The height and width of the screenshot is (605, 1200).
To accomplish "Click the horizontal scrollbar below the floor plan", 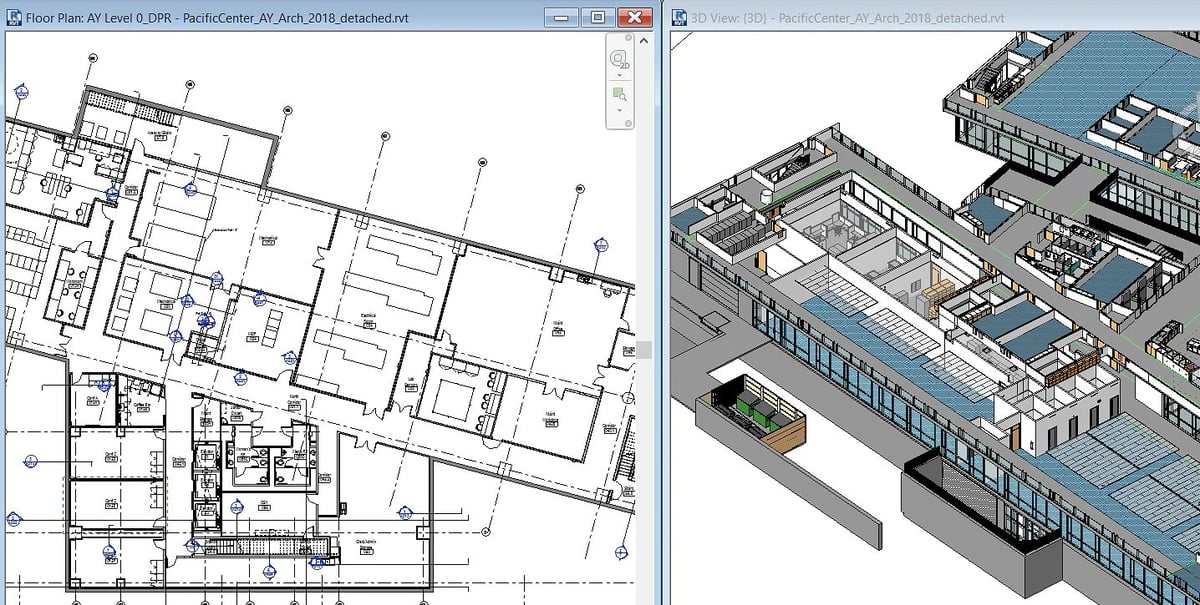I will pos(300,598).
